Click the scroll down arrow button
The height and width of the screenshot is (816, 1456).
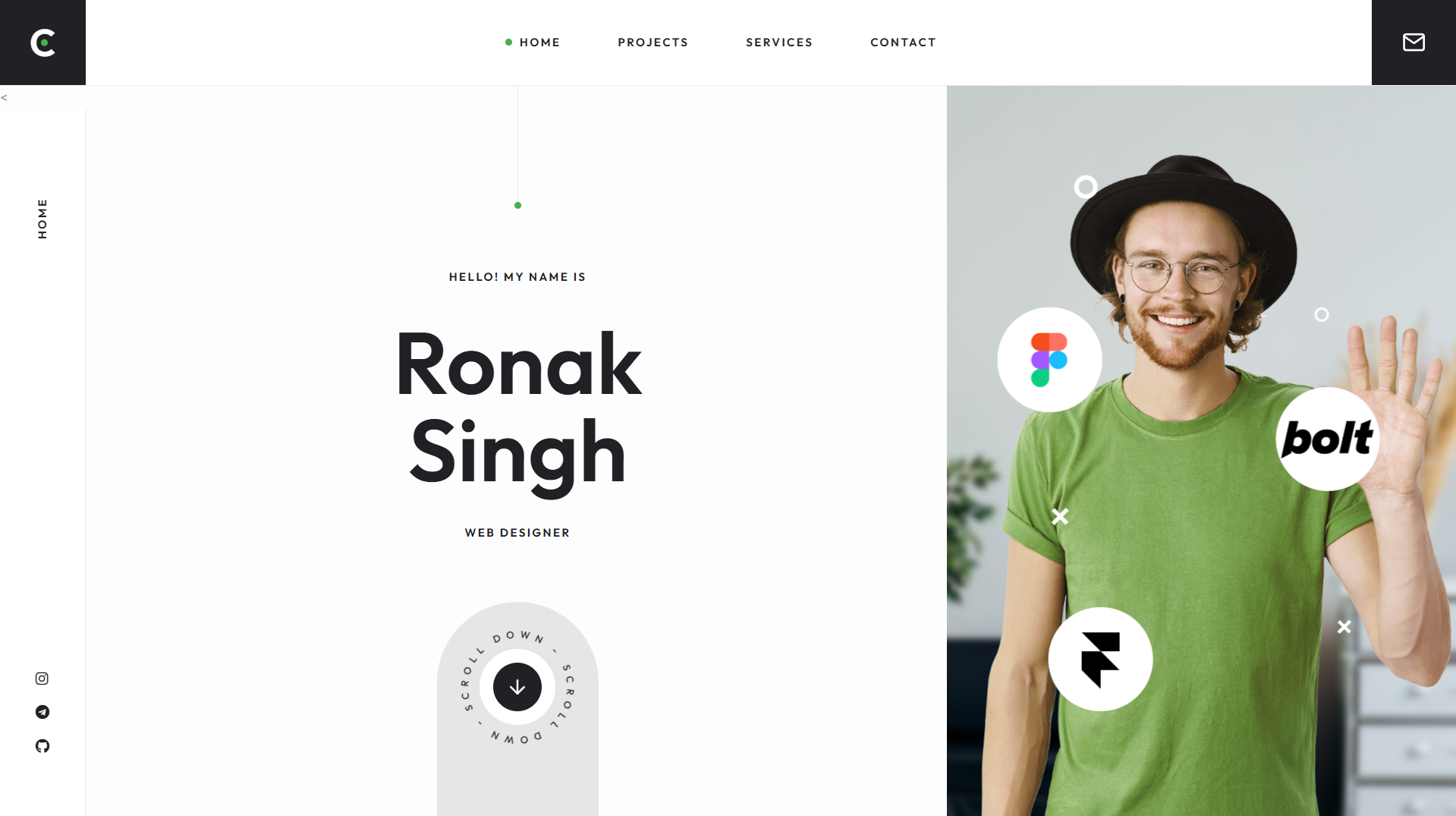tap(517, 687)
